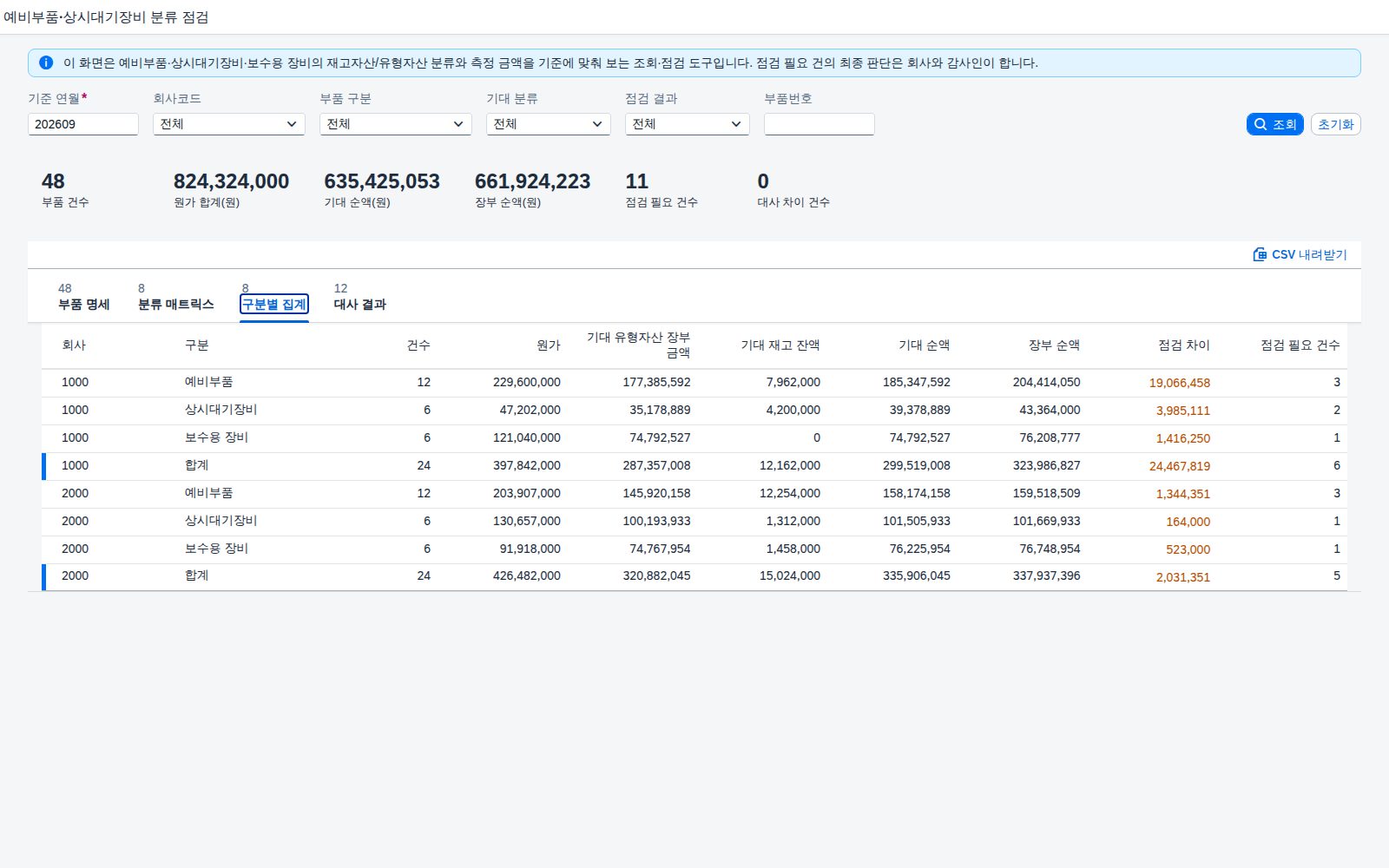
Task: Click the 점검 차이 column header
Action: coord(1184,345)
